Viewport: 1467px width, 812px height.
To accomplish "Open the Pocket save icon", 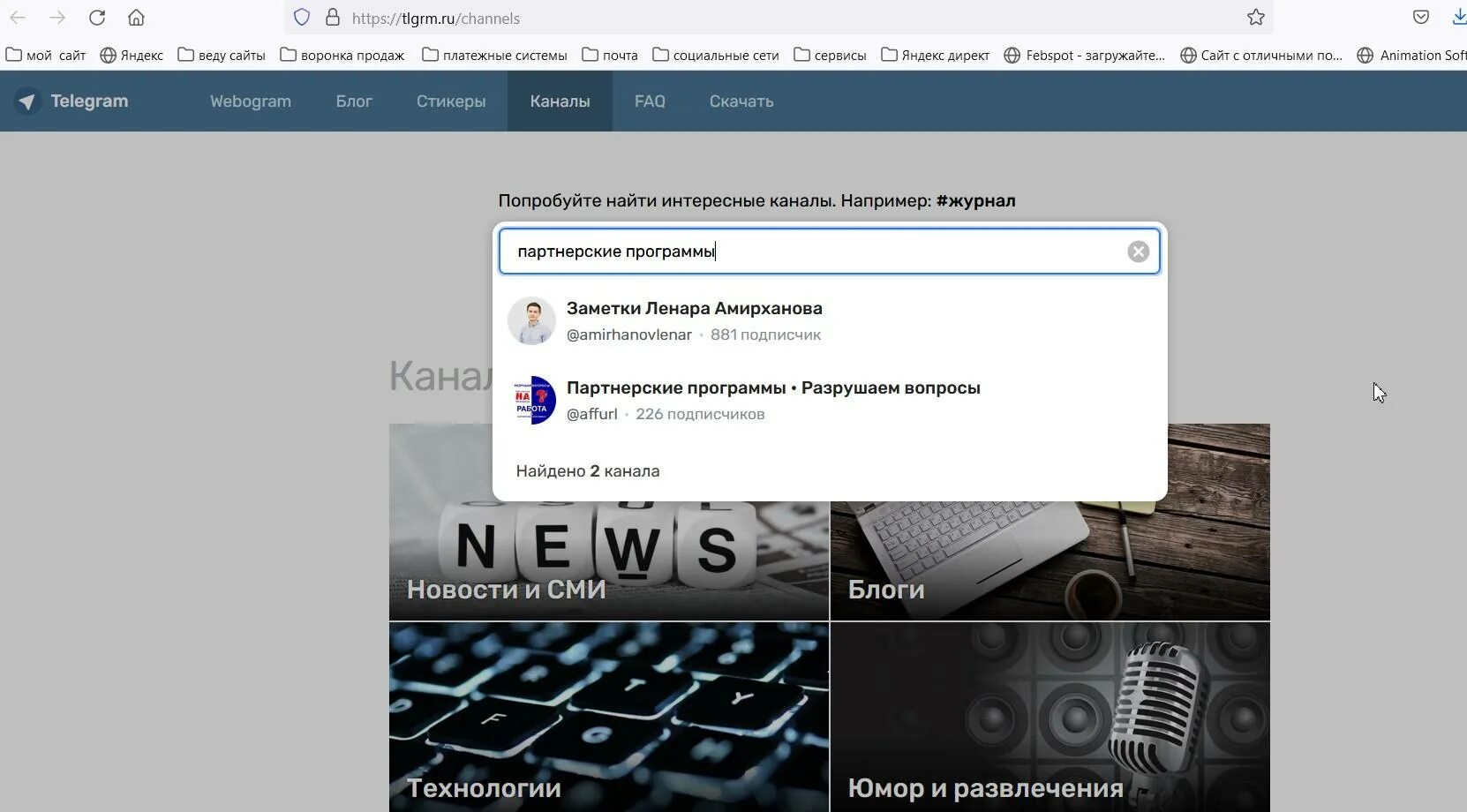I will (1421, 18).
